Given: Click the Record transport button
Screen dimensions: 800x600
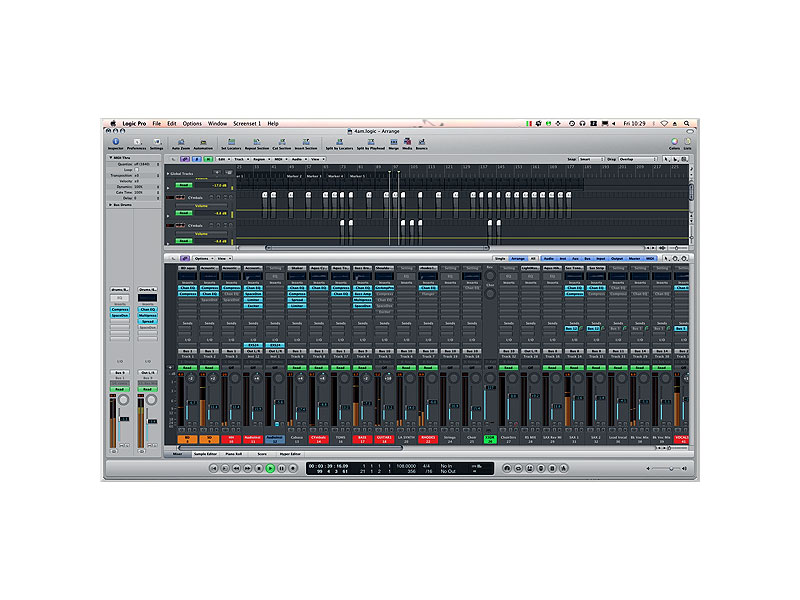Looking at the screenshot, I should (x=293, y=468).
